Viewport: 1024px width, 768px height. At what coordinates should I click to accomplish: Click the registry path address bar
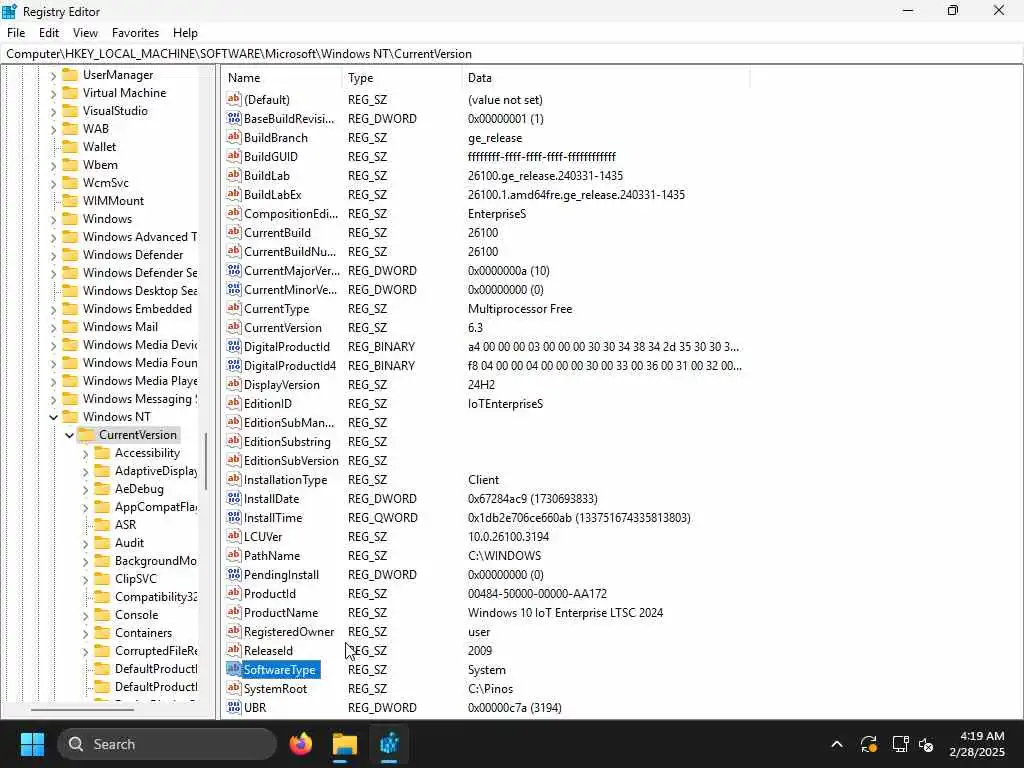pos(512,54)
